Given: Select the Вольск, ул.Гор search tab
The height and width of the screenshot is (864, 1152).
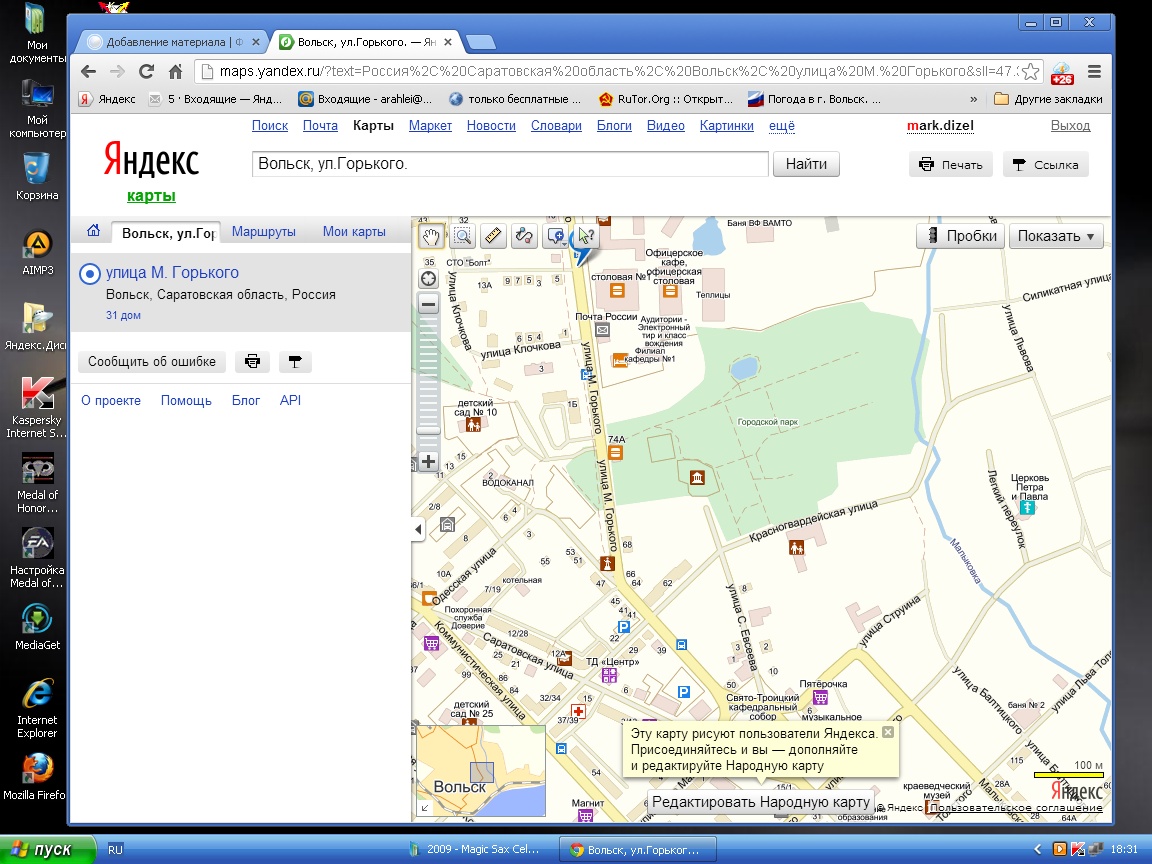Looking at the screenshot, I should tap(168, 233).
